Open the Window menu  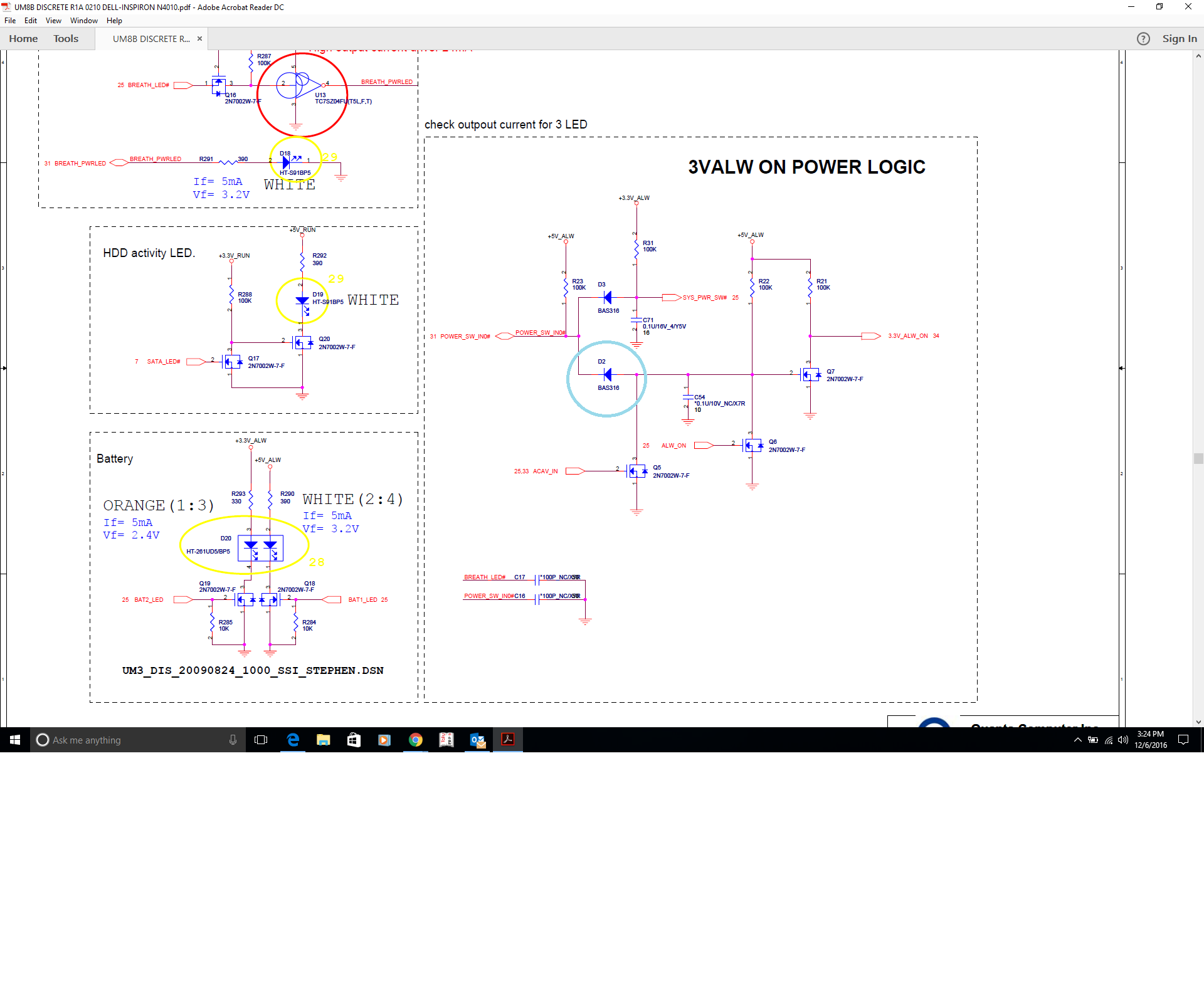(84, 21)
